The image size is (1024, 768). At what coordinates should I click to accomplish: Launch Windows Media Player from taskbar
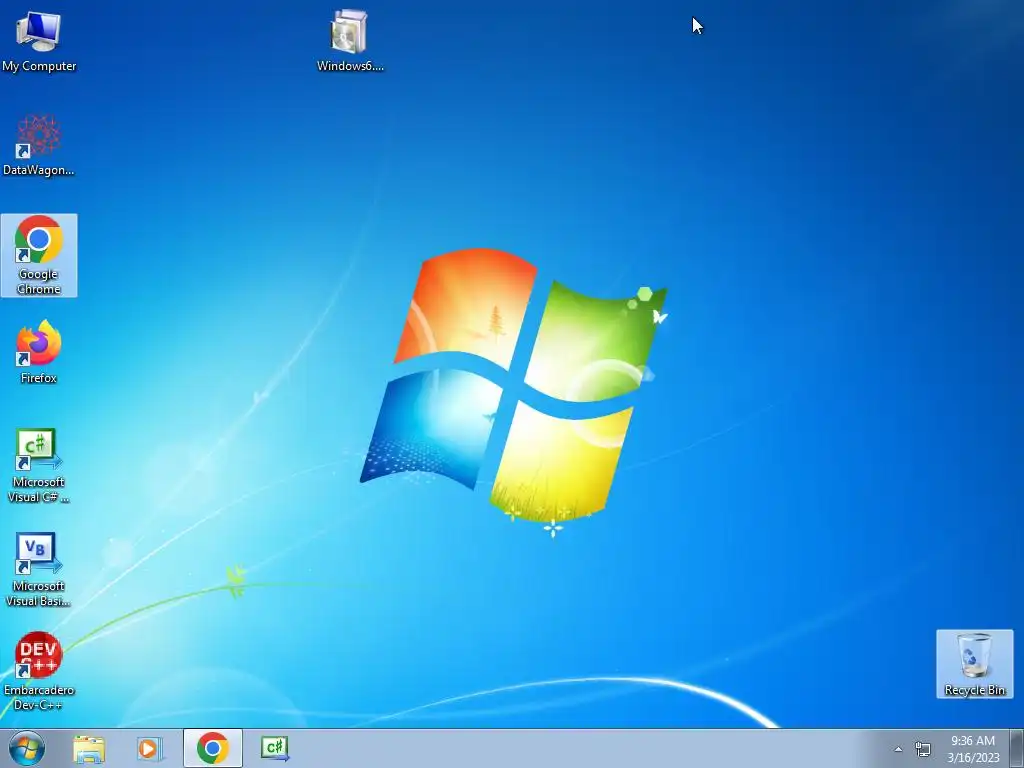pyautogui.click(x=150, y=748)
